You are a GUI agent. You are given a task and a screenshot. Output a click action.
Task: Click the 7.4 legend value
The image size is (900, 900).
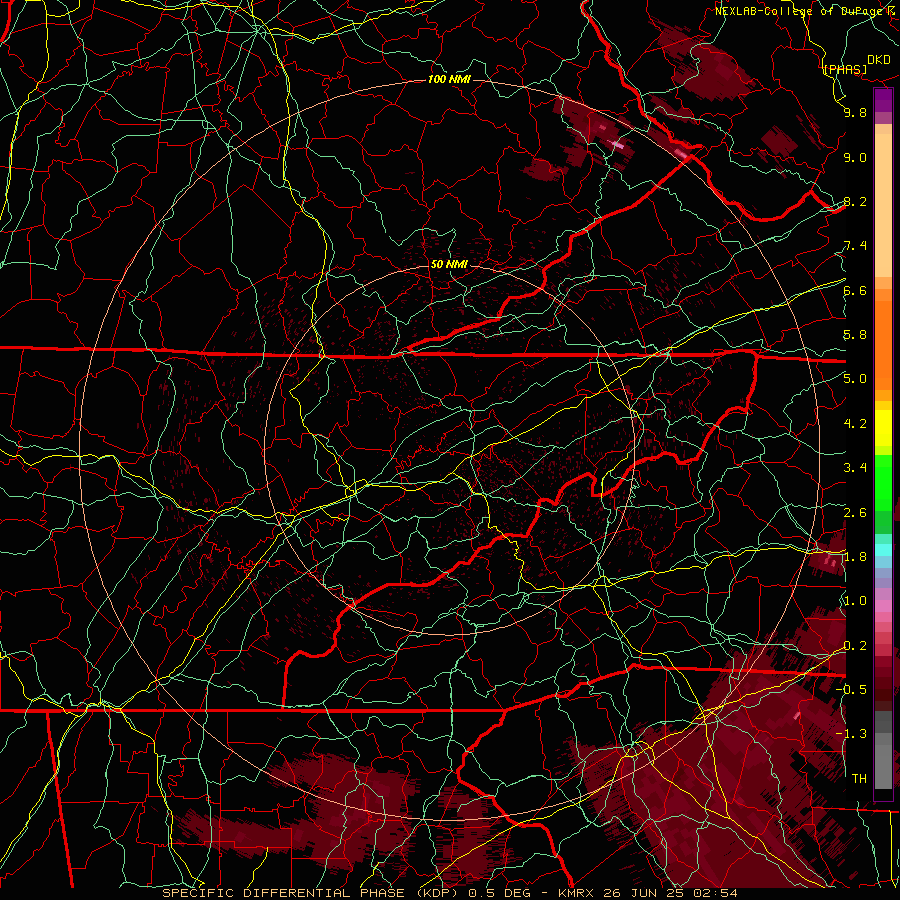[855, 246]
